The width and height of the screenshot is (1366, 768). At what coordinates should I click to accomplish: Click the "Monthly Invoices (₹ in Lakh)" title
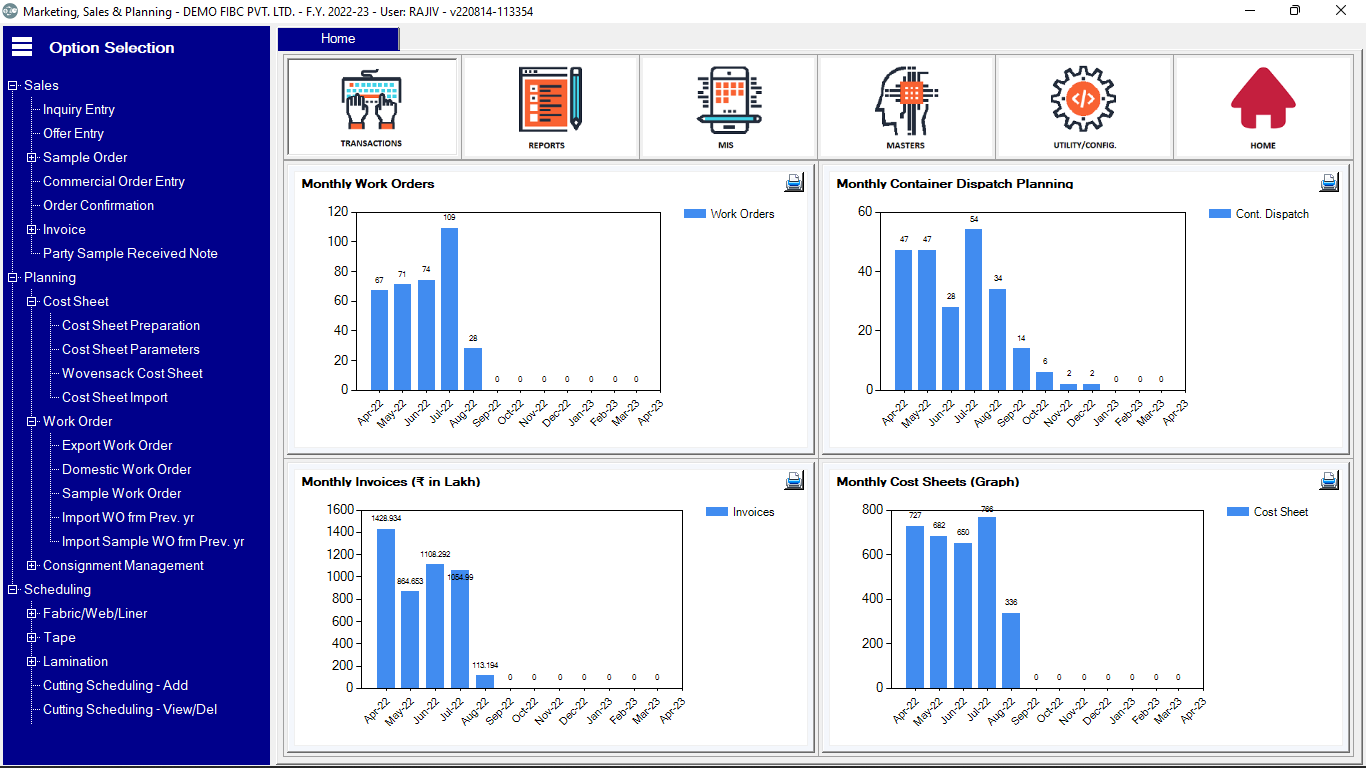[391, 482]
